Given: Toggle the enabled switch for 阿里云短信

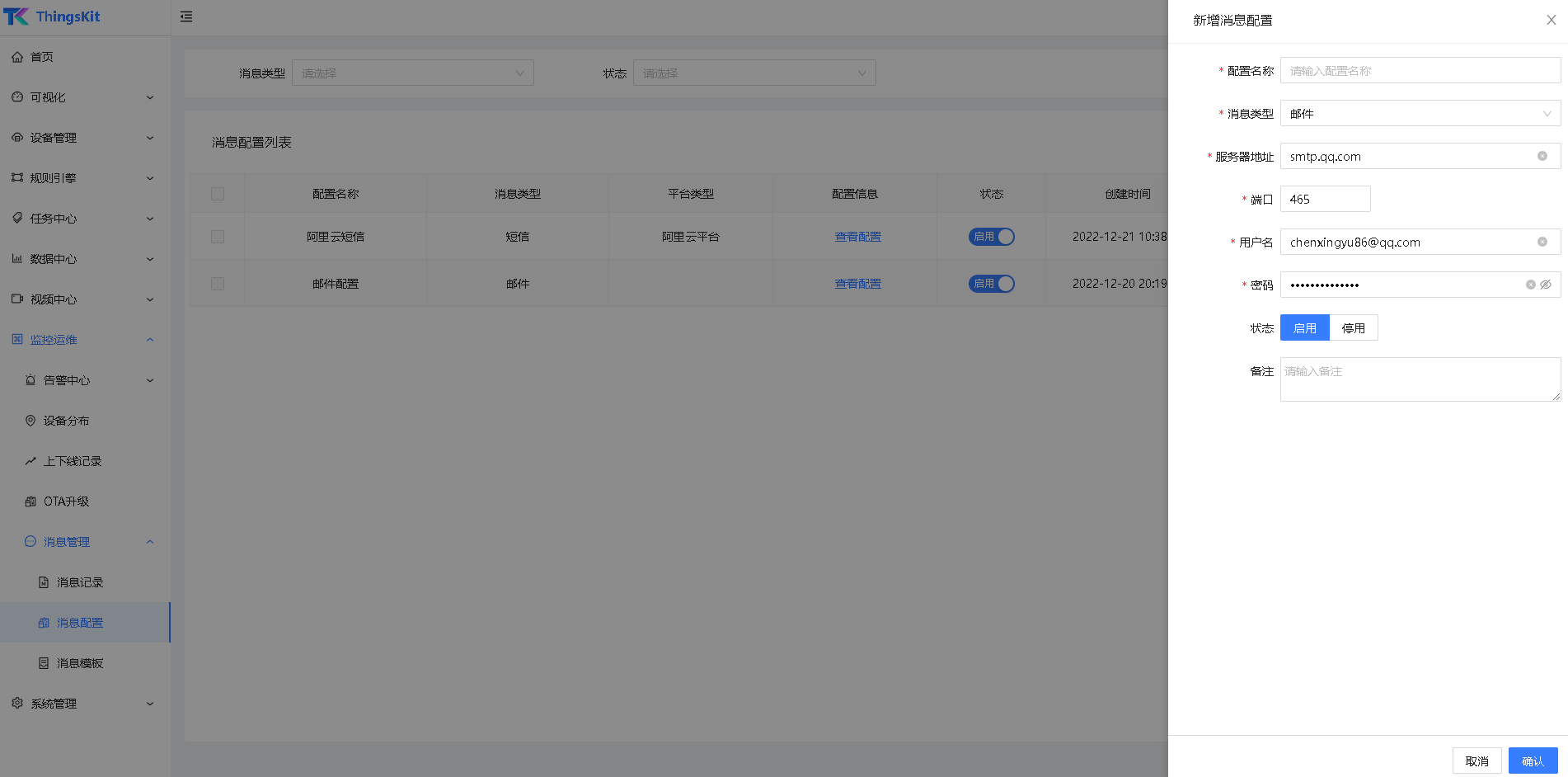Looking at the screenshot, I should pos(991,237).
